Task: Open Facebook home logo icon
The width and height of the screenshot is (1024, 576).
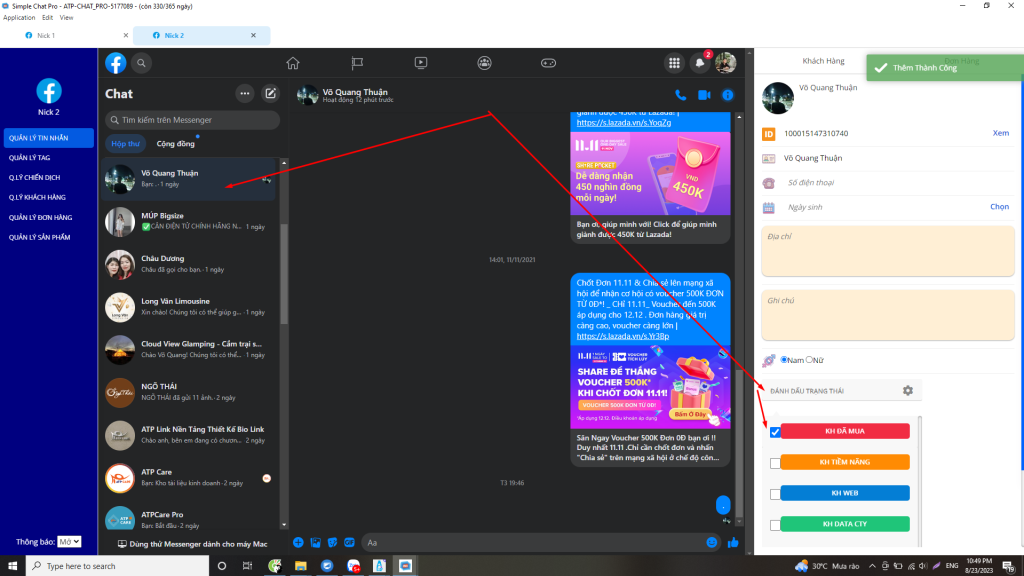Action: click(116, 63)
